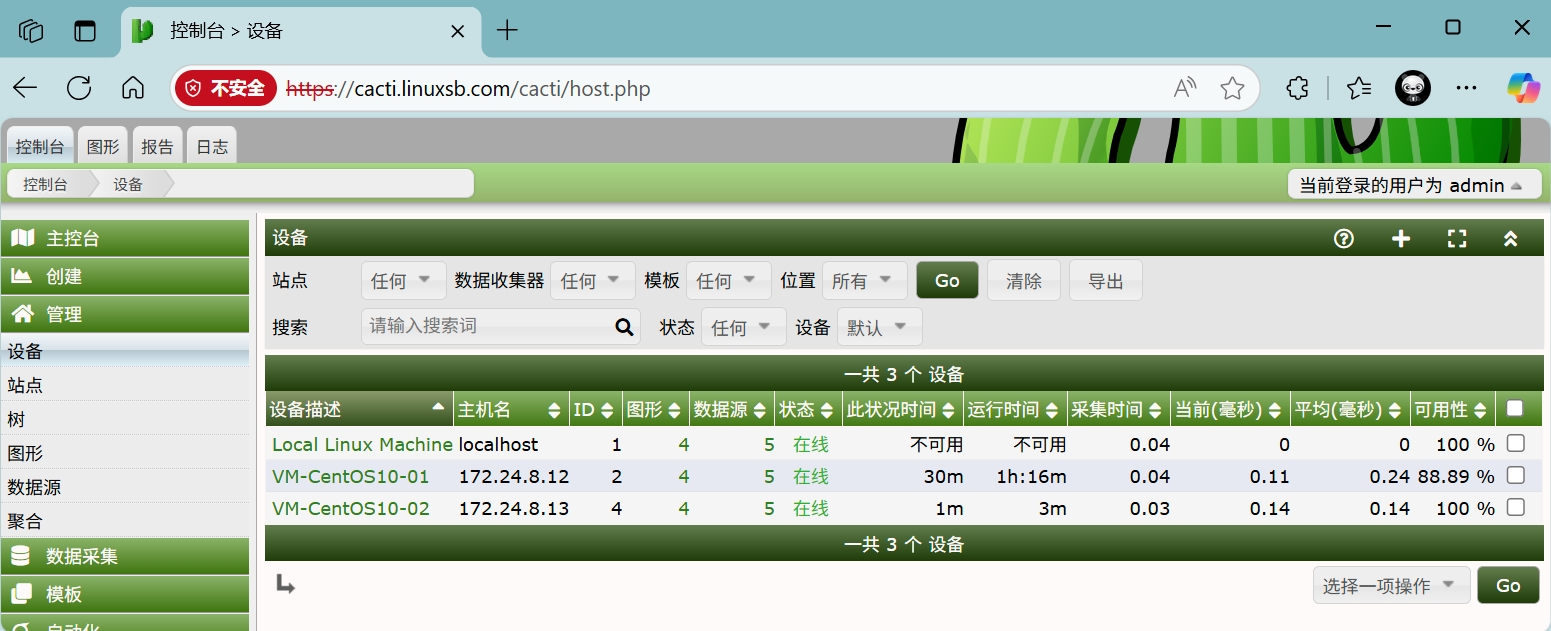Switch to the 图形 top tab
This screenshot has height=631, width=1551.
point(103,146)
